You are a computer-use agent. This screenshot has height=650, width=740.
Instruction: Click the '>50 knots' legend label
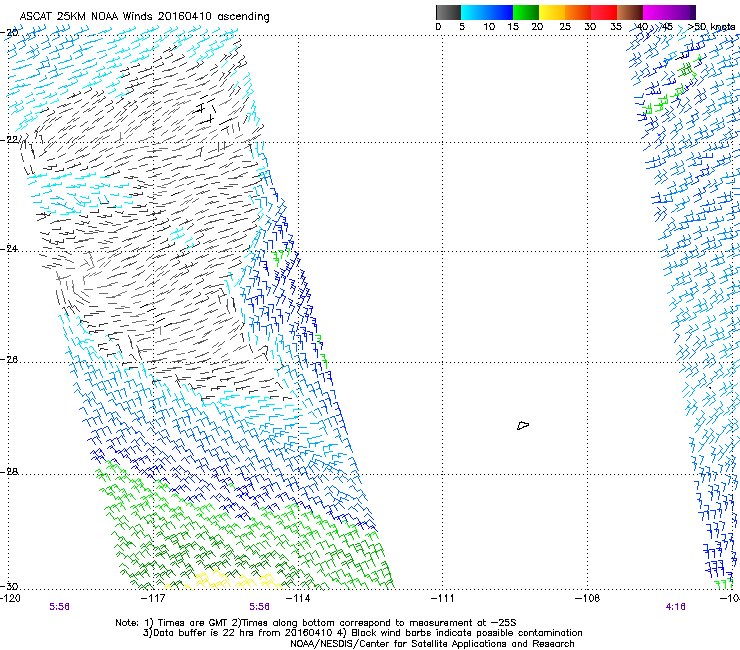712,27
